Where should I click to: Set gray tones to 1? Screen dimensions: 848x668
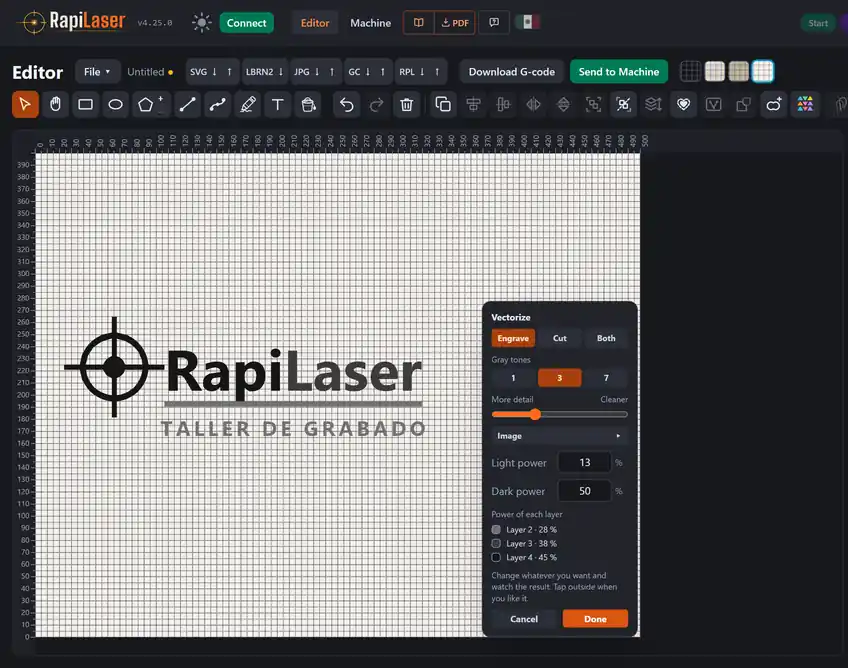click(x=513, y=378)
